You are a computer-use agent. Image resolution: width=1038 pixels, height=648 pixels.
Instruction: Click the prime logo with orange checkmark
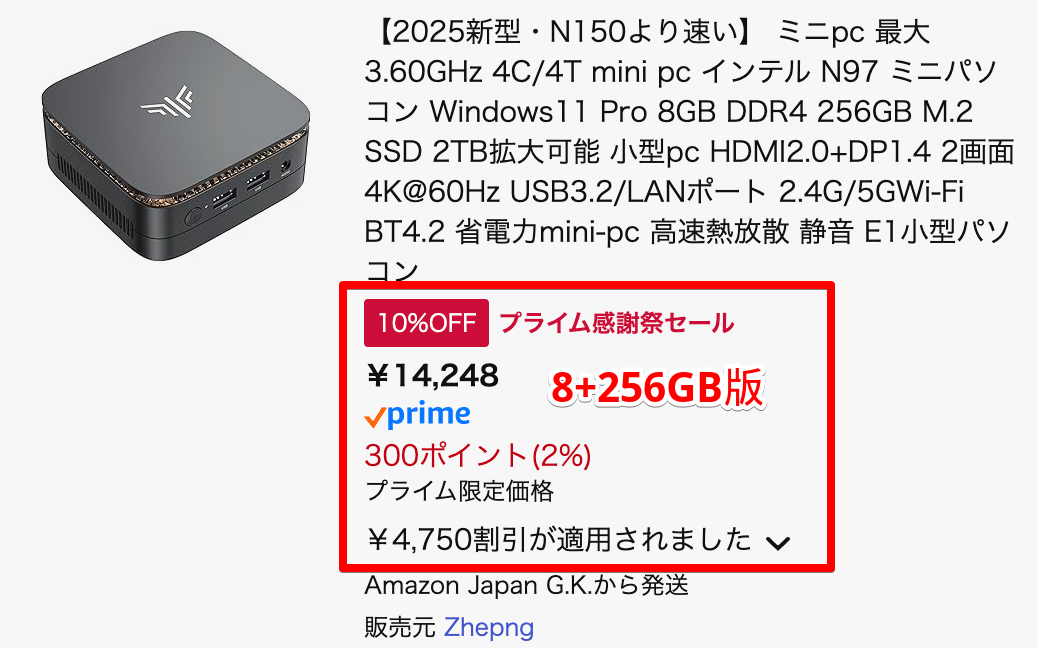tap(418, 416)
